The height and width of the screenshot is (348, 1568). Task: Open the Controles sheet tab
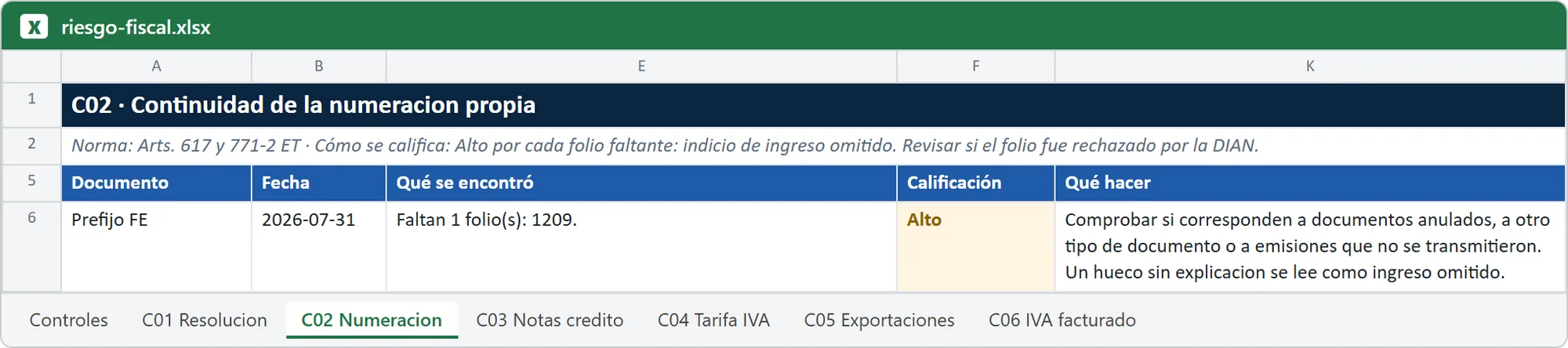pos(69,320)
